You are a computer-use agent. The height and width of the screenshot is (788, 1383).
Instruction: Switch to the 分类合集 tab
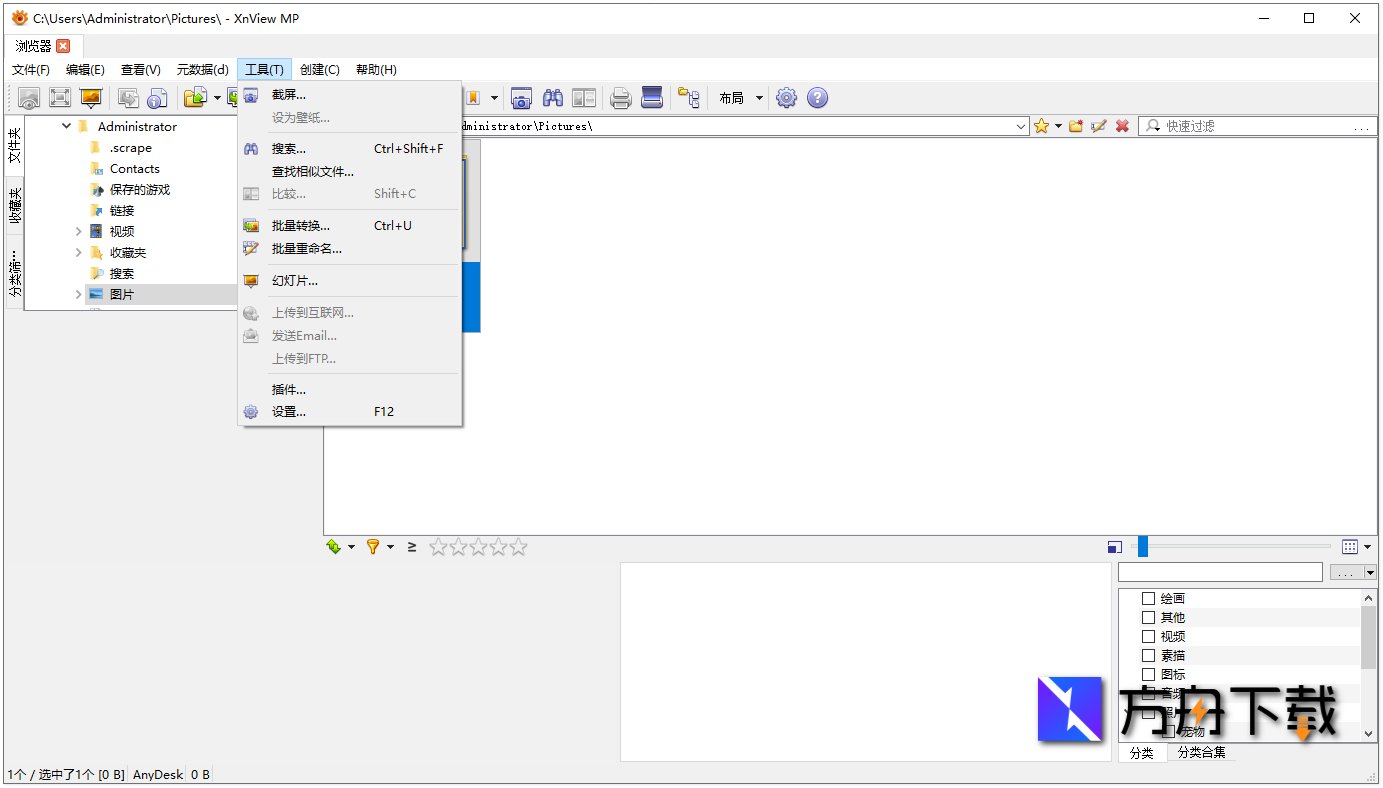click(1200, 753)
